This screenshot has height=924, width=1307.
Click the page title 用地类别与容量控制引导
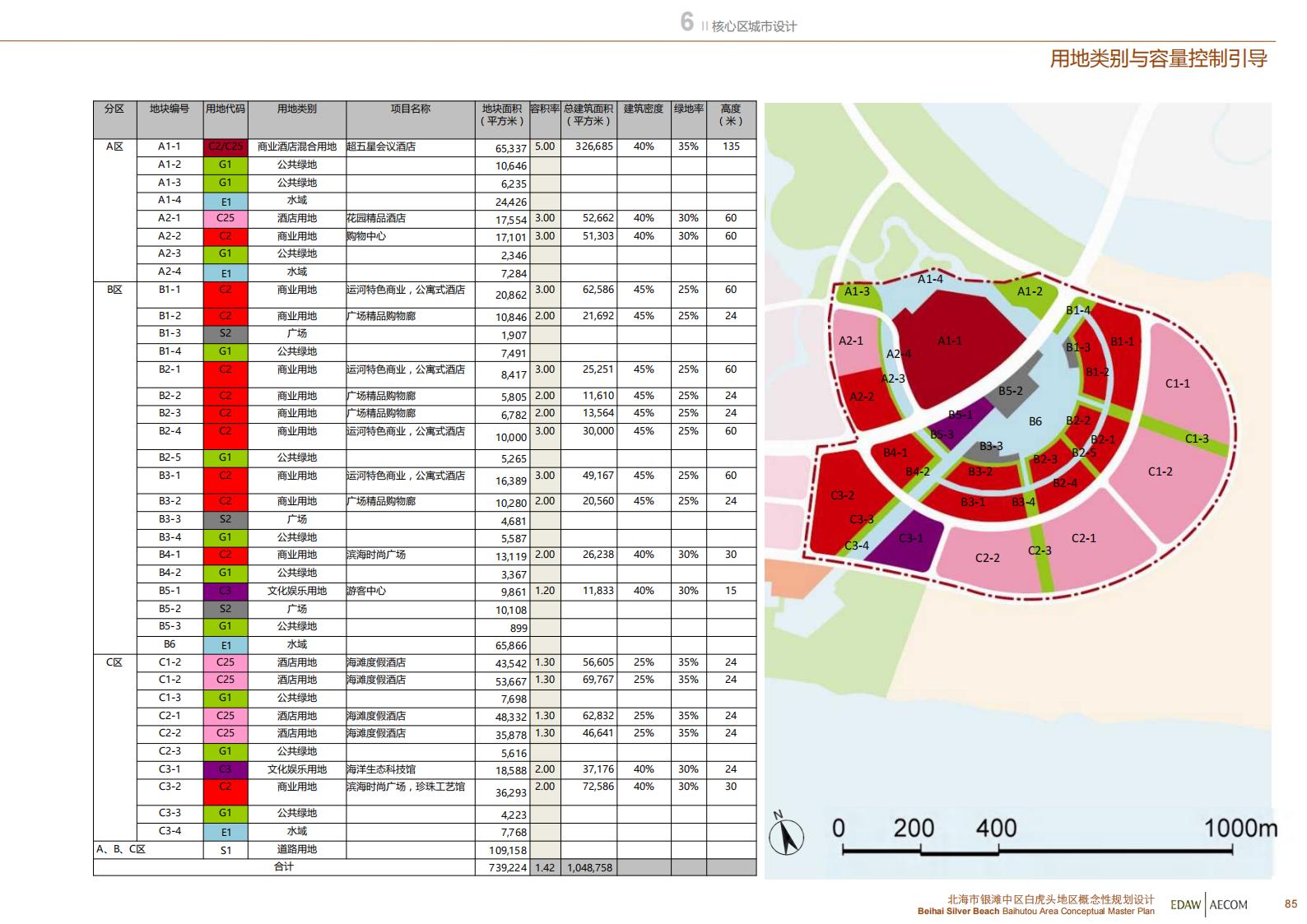[x=1158, y=58]
